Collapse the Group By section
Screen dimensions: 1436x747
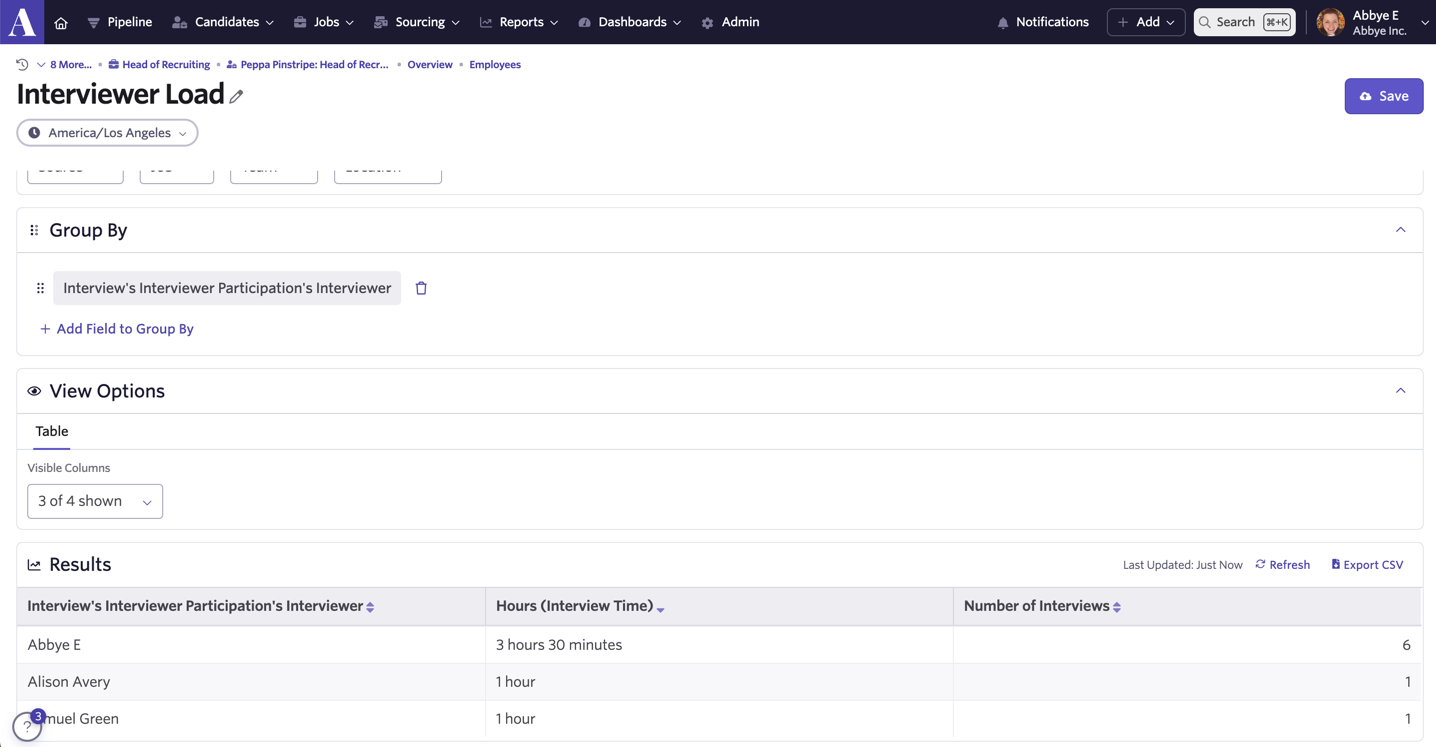click(1400, 230)
